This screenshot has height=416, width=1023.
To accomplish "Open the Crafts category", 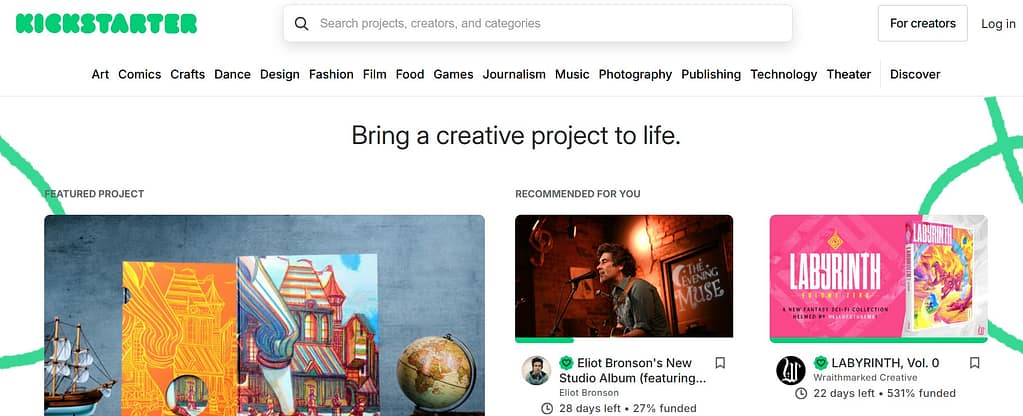I will 188,74.
